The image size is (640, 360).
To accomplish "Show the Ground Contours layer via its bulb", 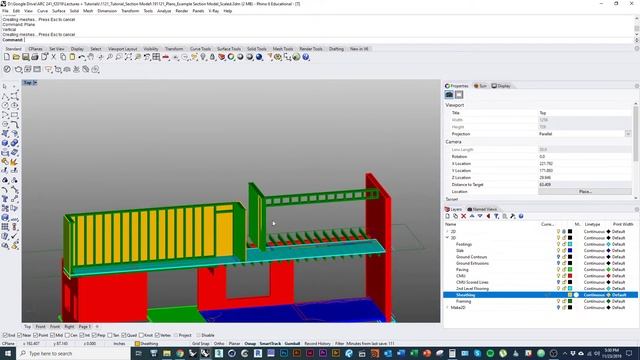I will pyautogui.click(x=558, y=257).
